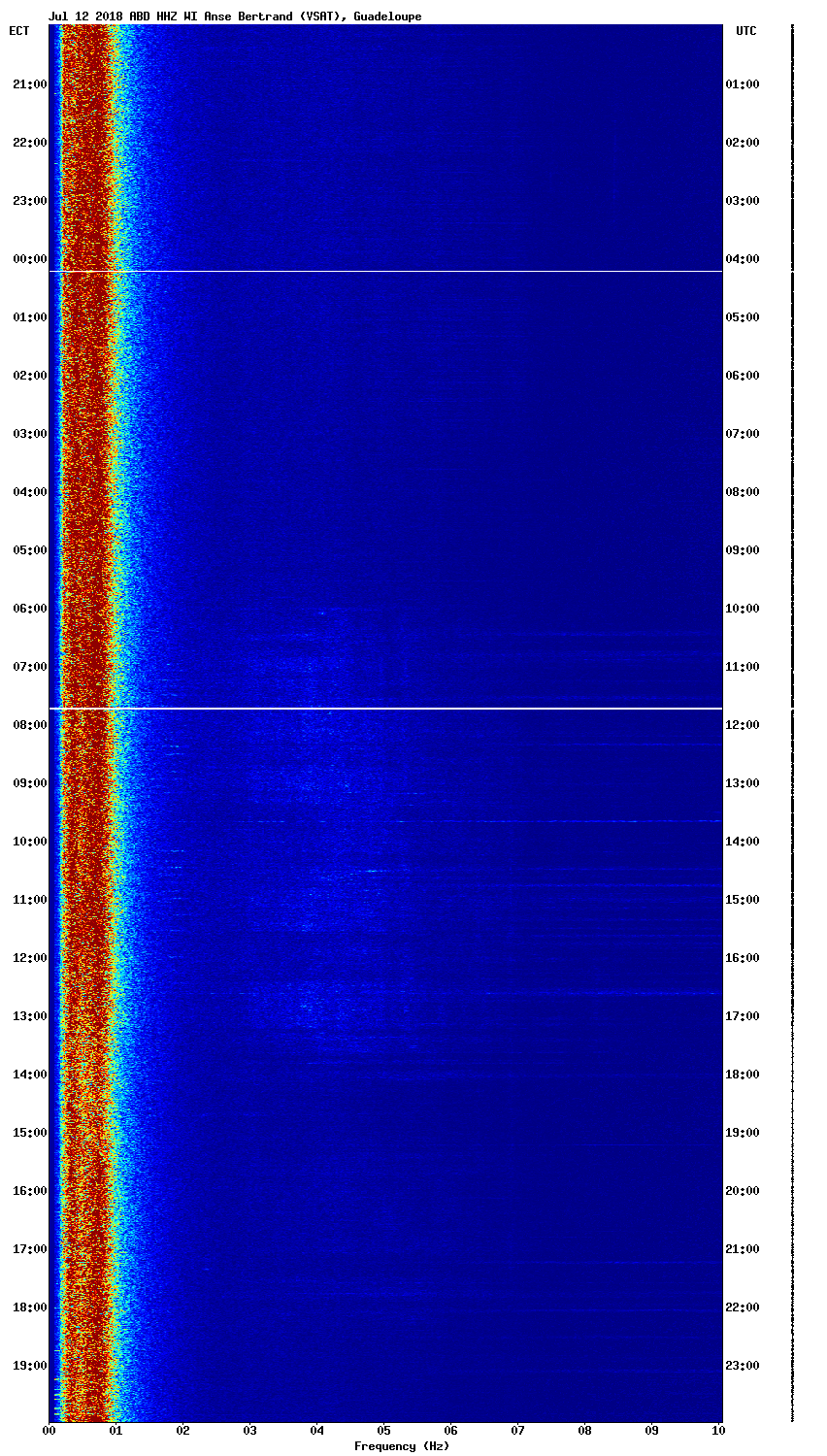Select ECT axis '12:00' time label
Image resolution: width=827 pixels, height=1456 pixels.
click(x=30, y=958)
